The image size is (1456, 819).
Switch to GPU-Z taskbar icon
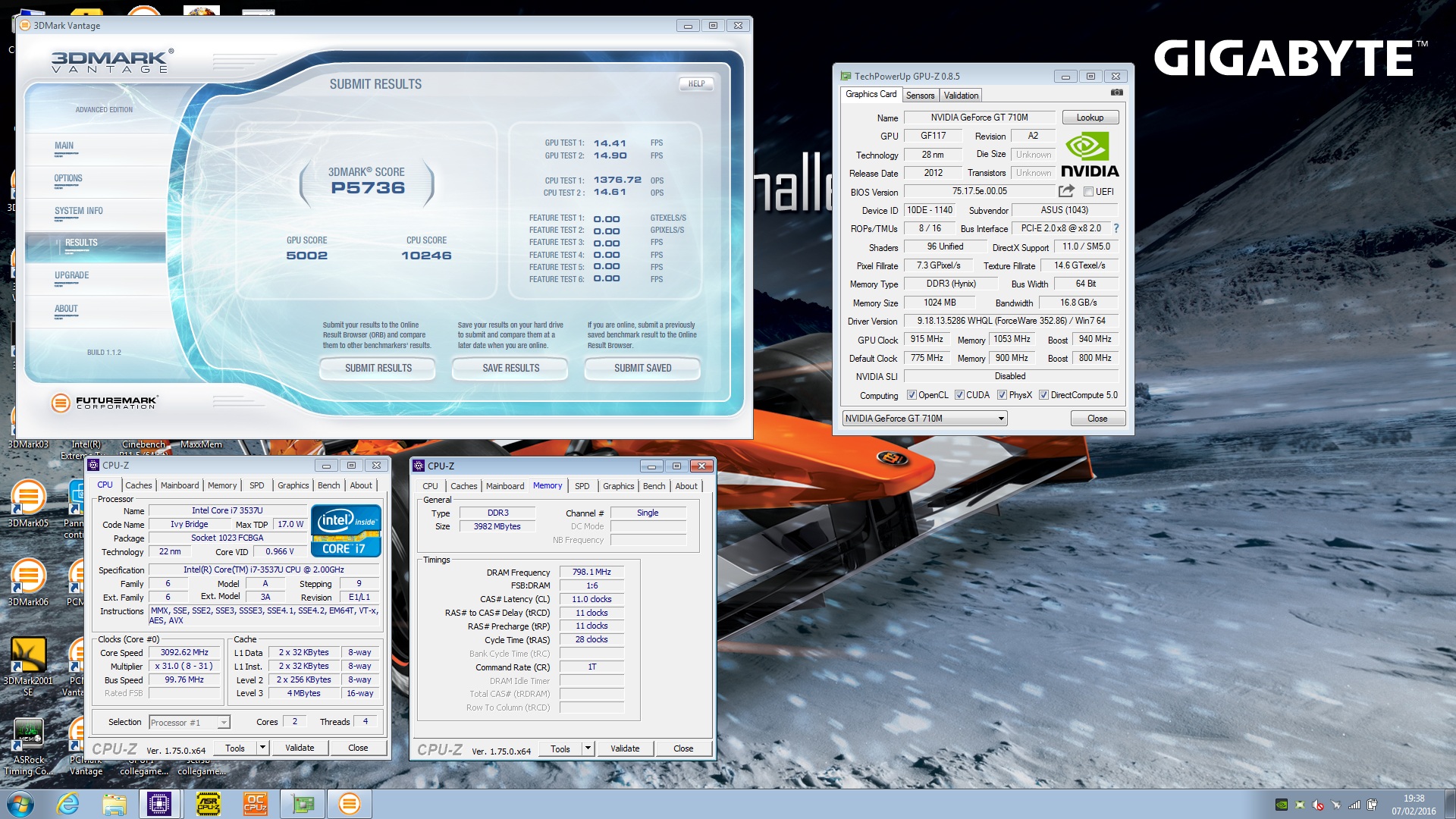(x=303, y=804)
